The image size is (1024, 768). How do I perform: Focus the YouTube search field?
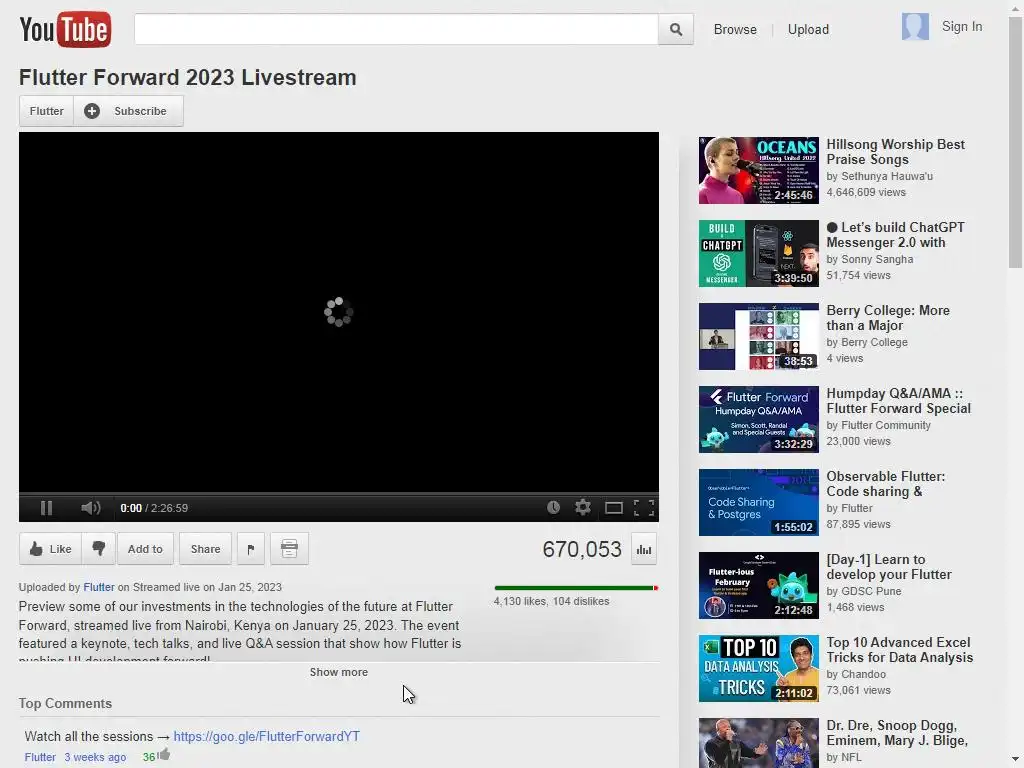tap(396, 29)
